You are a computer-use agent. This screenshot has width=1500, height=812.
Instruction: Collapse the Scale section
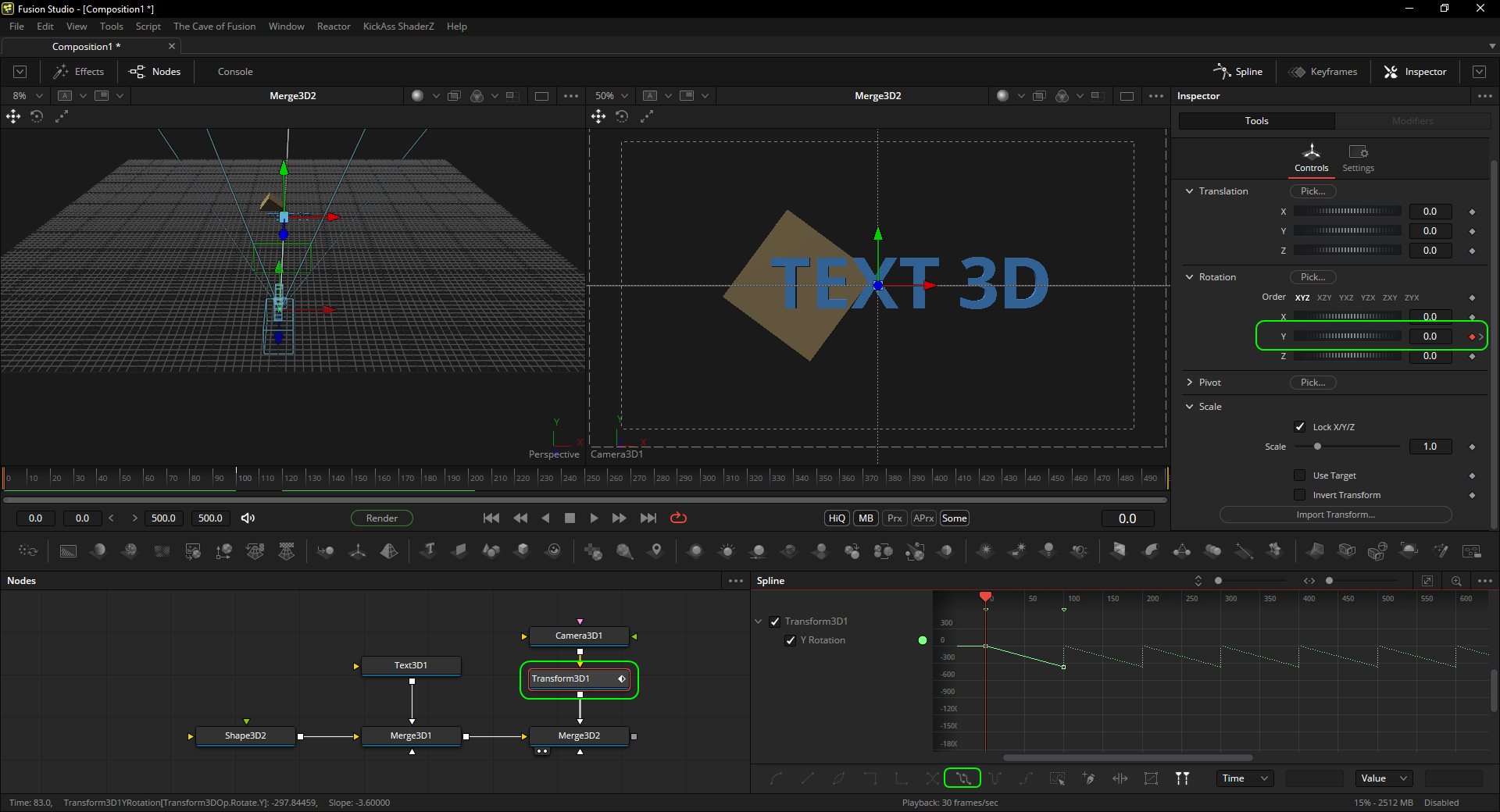(x=1190, y=407)
